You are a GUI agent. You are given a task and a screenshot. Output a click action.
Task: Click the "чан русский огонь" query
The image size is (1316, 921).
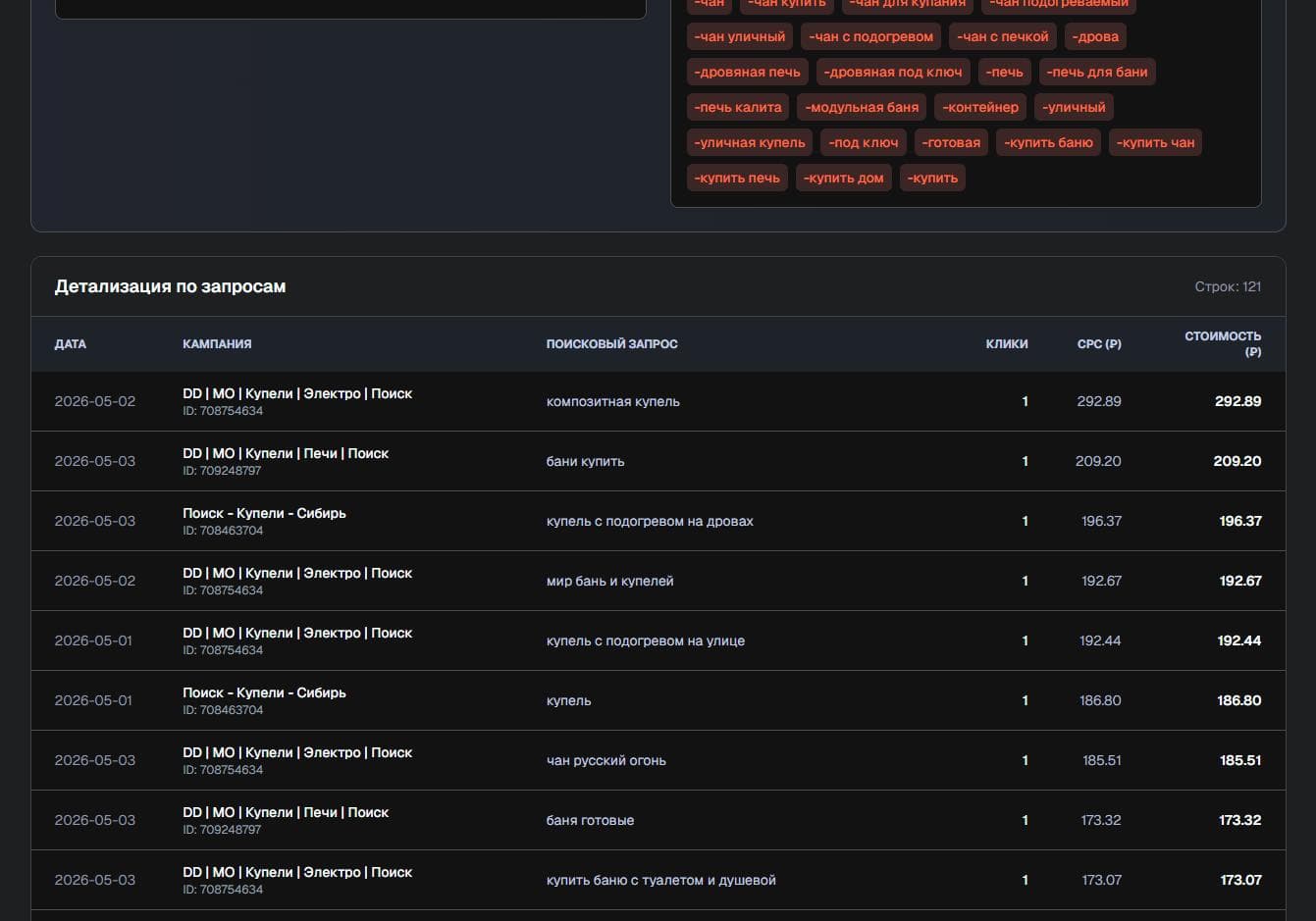click(x=606, y=760)
